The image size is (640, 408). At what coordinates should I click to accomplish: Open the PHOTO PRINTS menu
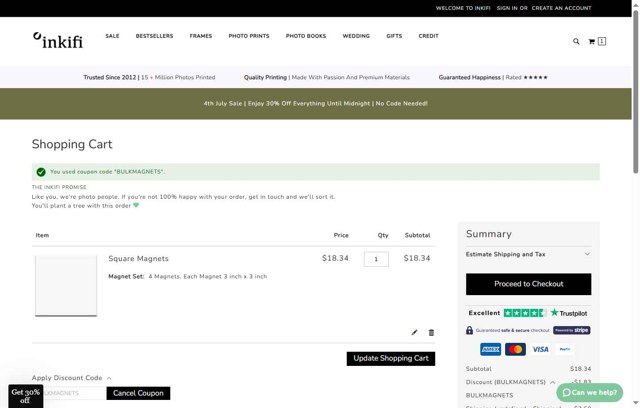click(249, 36)
